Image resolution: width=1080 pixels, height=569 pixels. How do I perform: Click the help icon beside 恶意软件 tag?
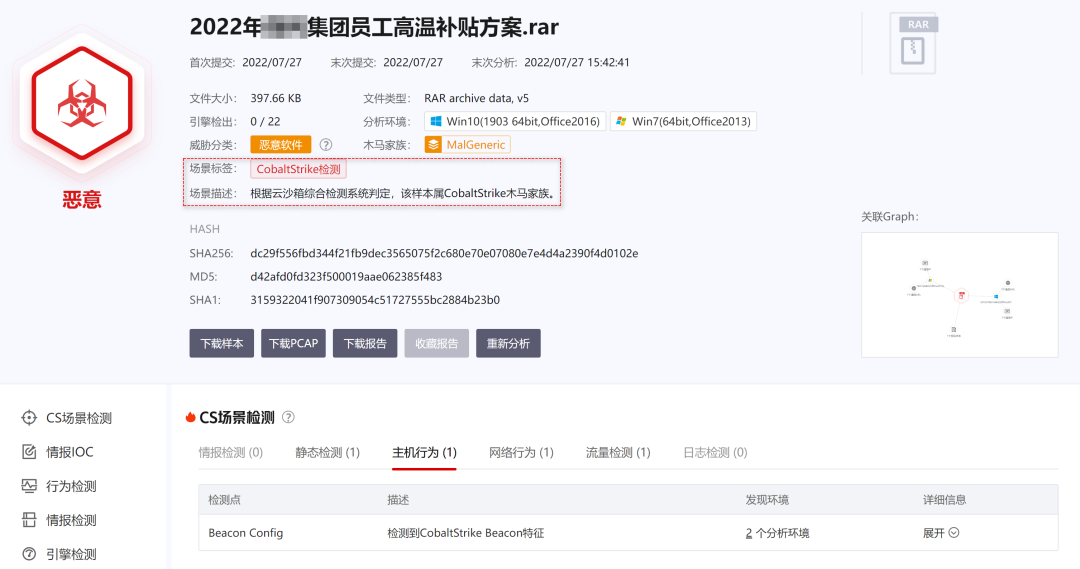[x=326, y=145]
